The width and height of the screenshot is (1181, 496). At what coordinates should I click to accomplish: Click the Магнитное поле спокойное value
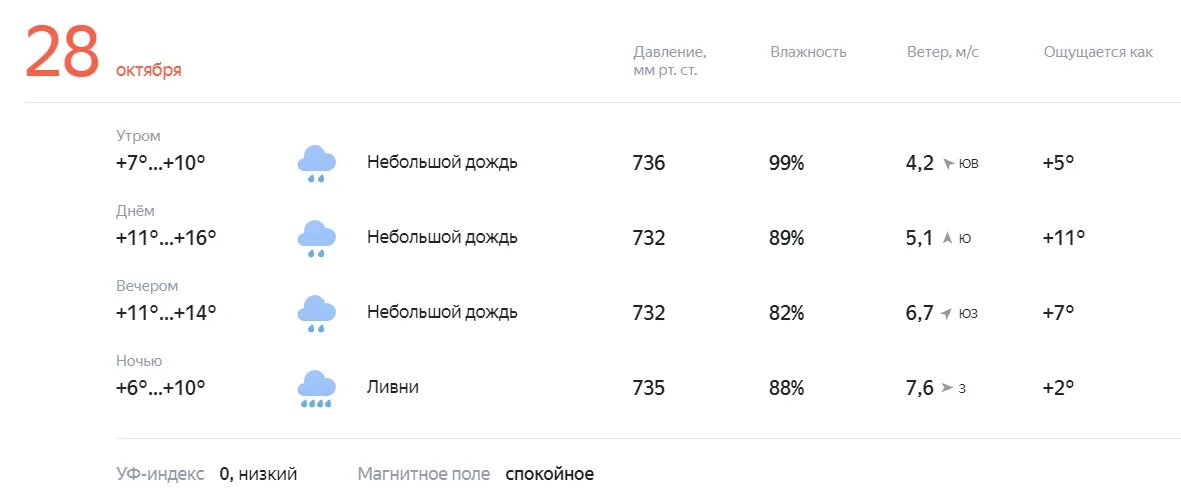coord(549,474)
